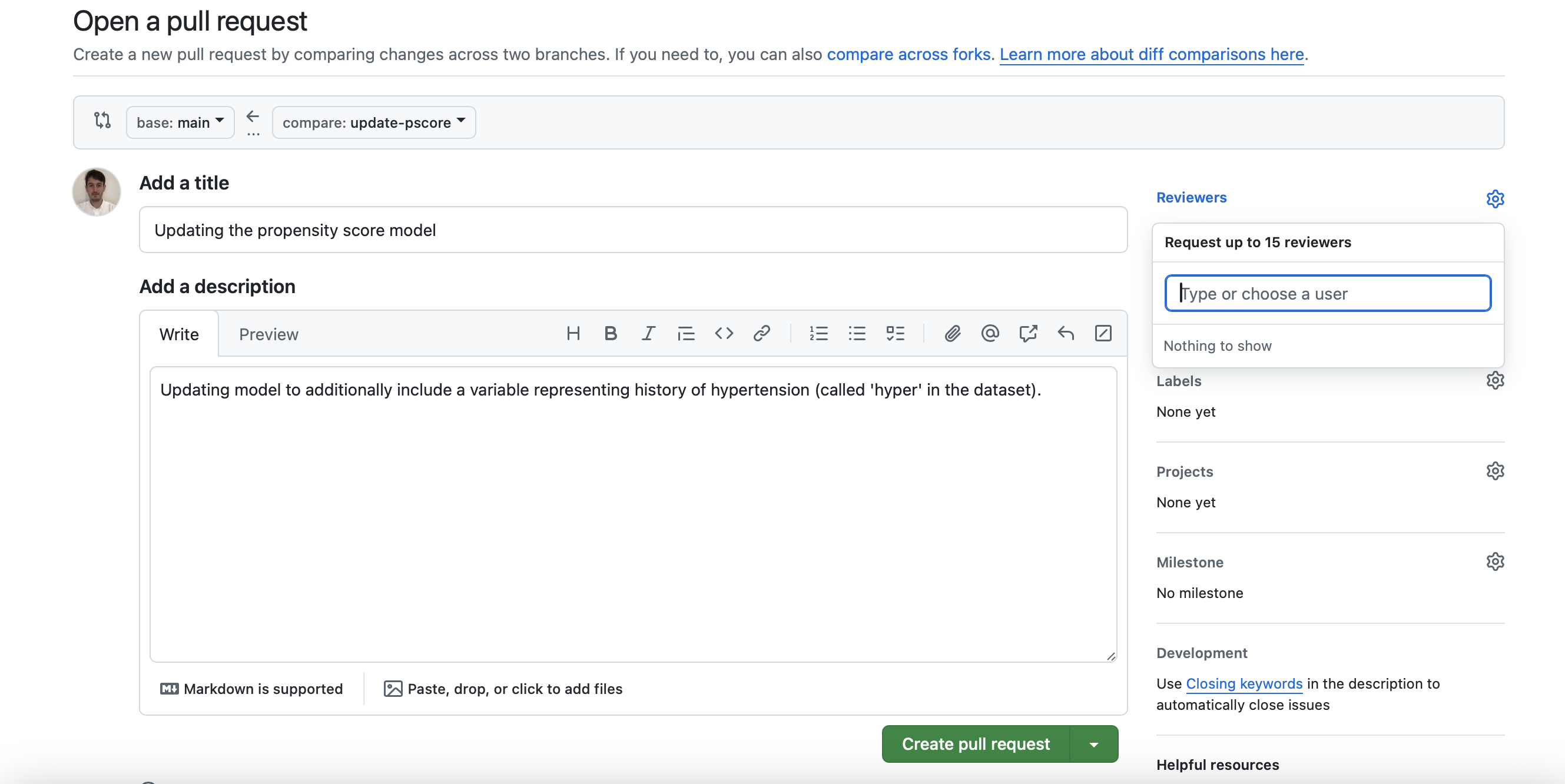Open the Labels gear settings

pos(1494,381)
